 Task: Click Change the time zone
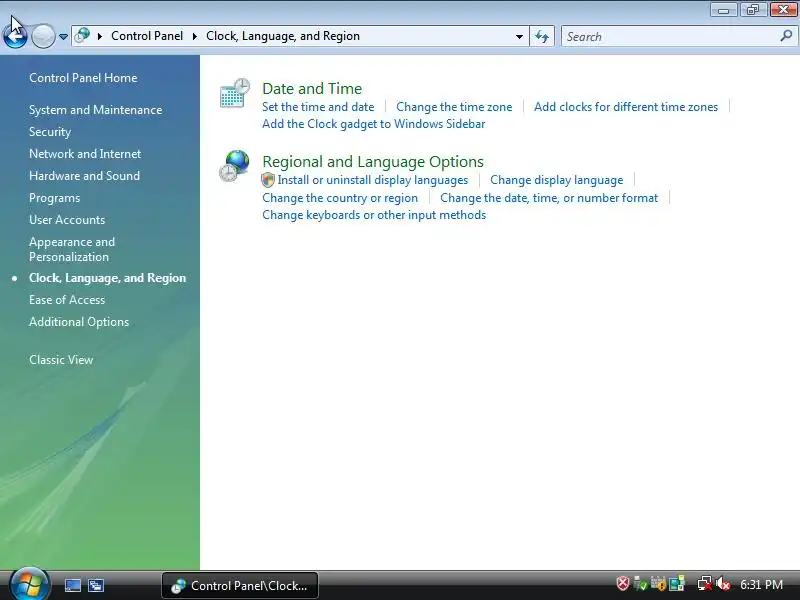pyautogui.click(x=454, y=107)
